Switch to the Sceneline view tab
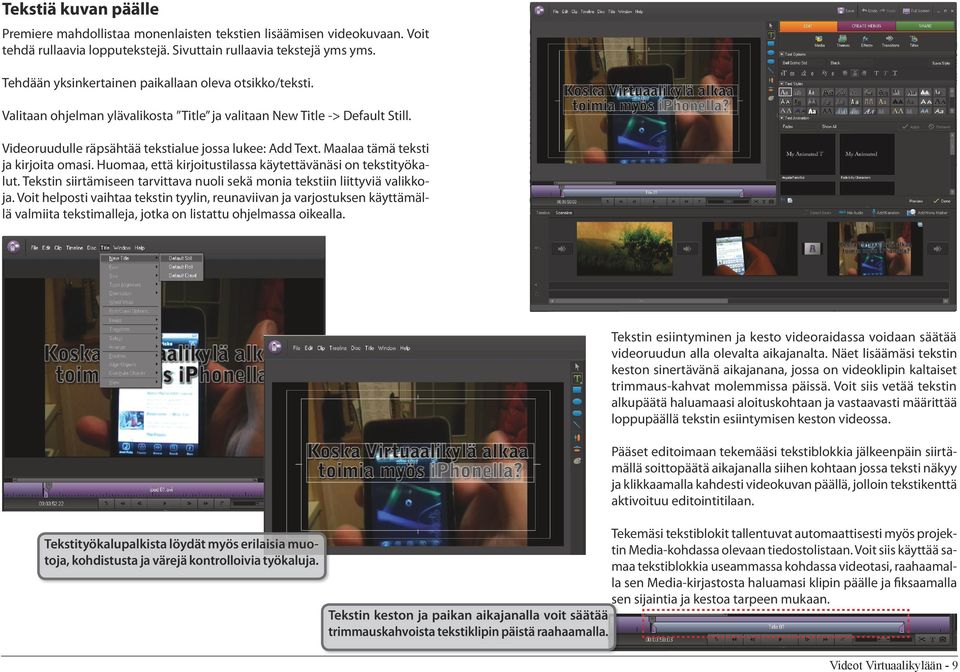This screenshot has width=960, height=672. [x=563, y=212]
